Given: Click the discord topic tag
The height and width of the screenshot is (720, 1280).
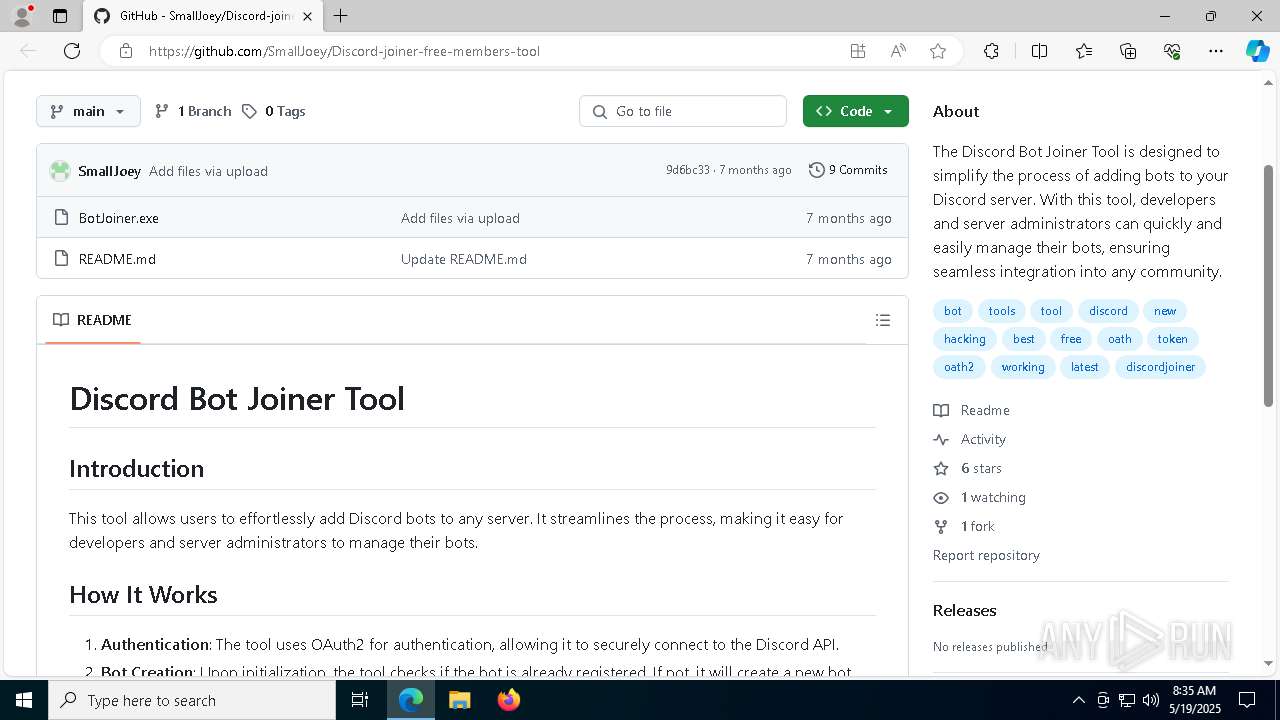Looking at the screenshot, I should click(x=1108, y=311).
